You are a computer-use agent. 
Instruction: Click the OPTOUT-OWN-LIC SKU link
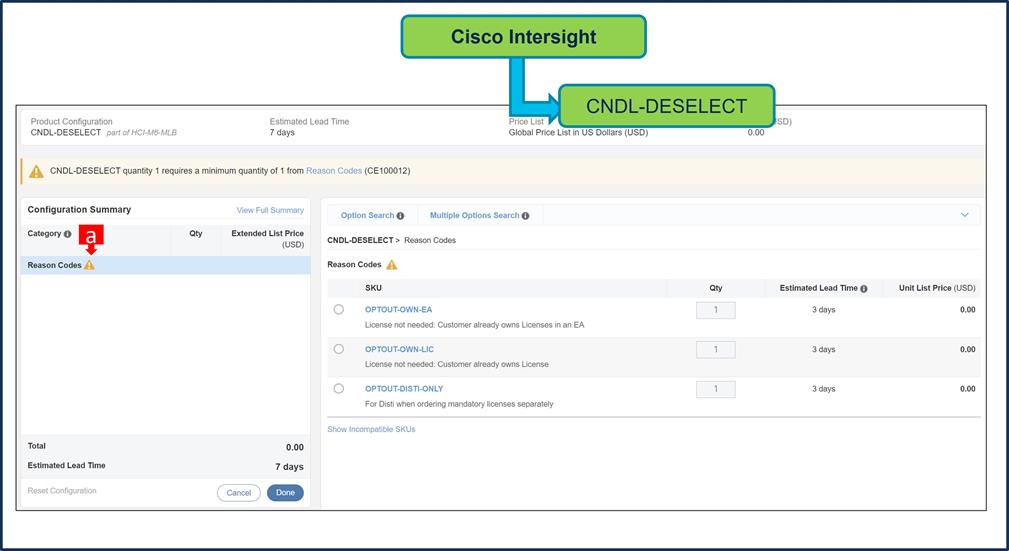[399, 349]
